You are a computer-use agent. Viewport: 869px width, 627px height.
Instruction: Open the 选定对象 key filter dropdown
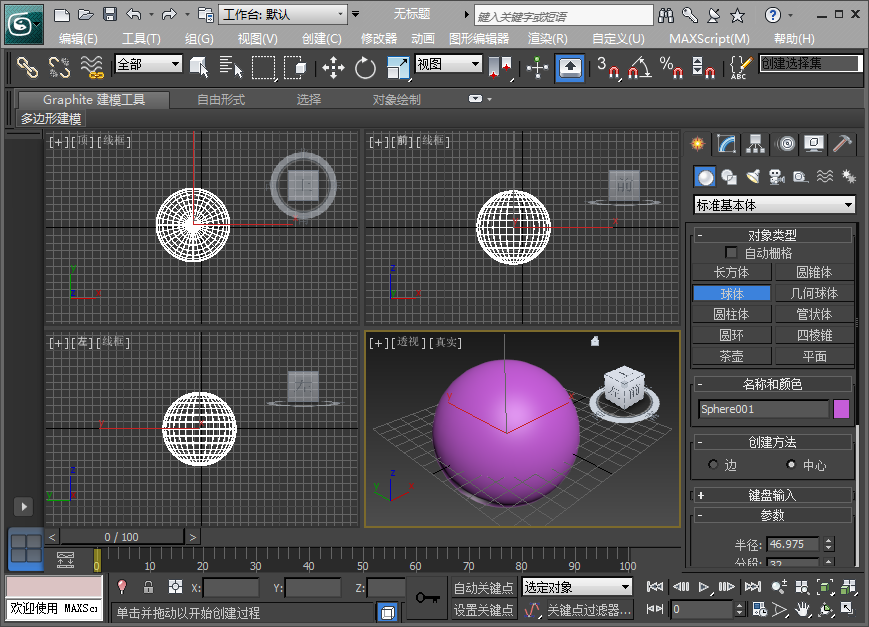(x=577, y=587)
